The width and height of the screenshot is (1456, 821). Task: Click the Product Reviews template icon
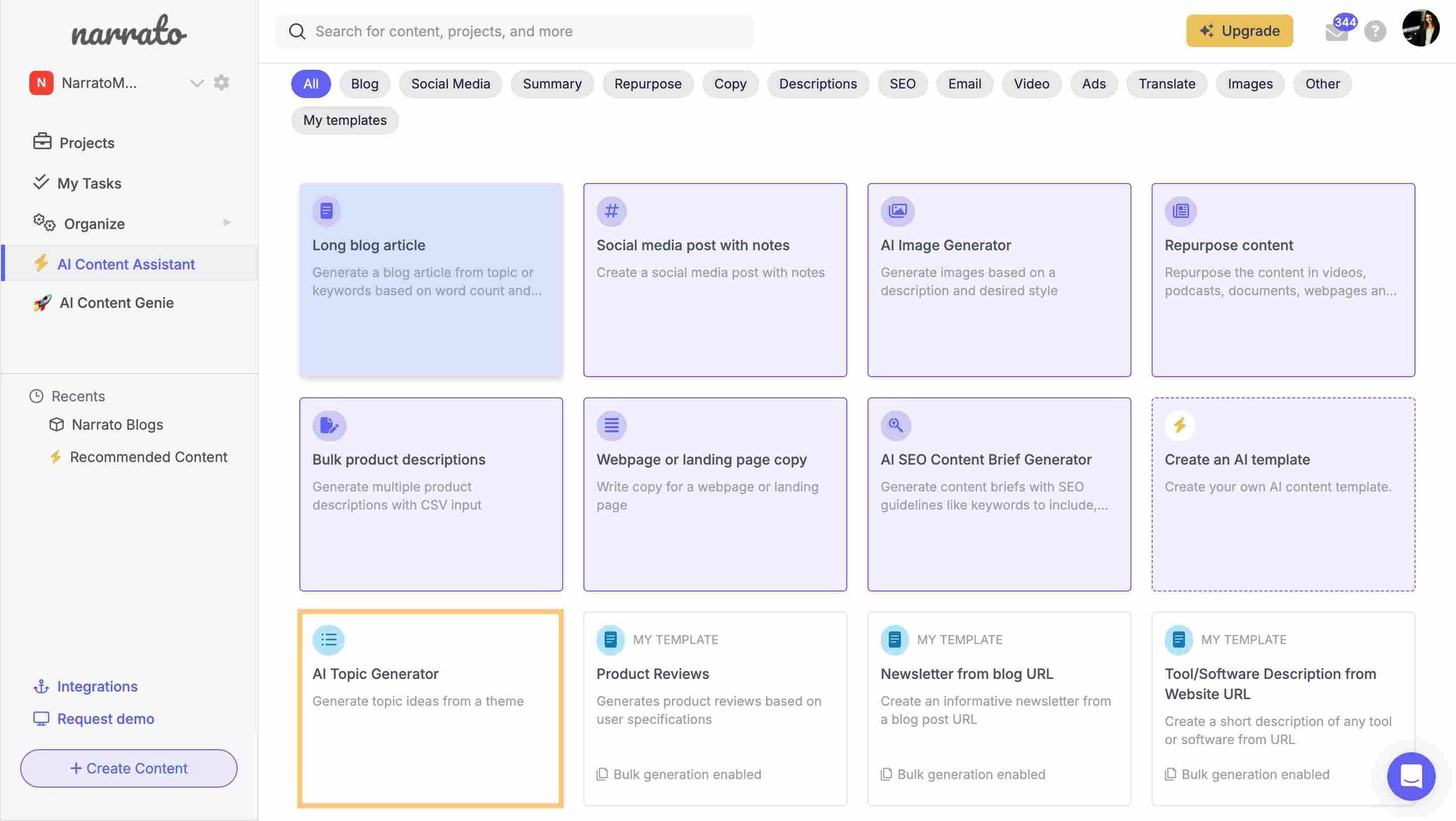[610, 640]
